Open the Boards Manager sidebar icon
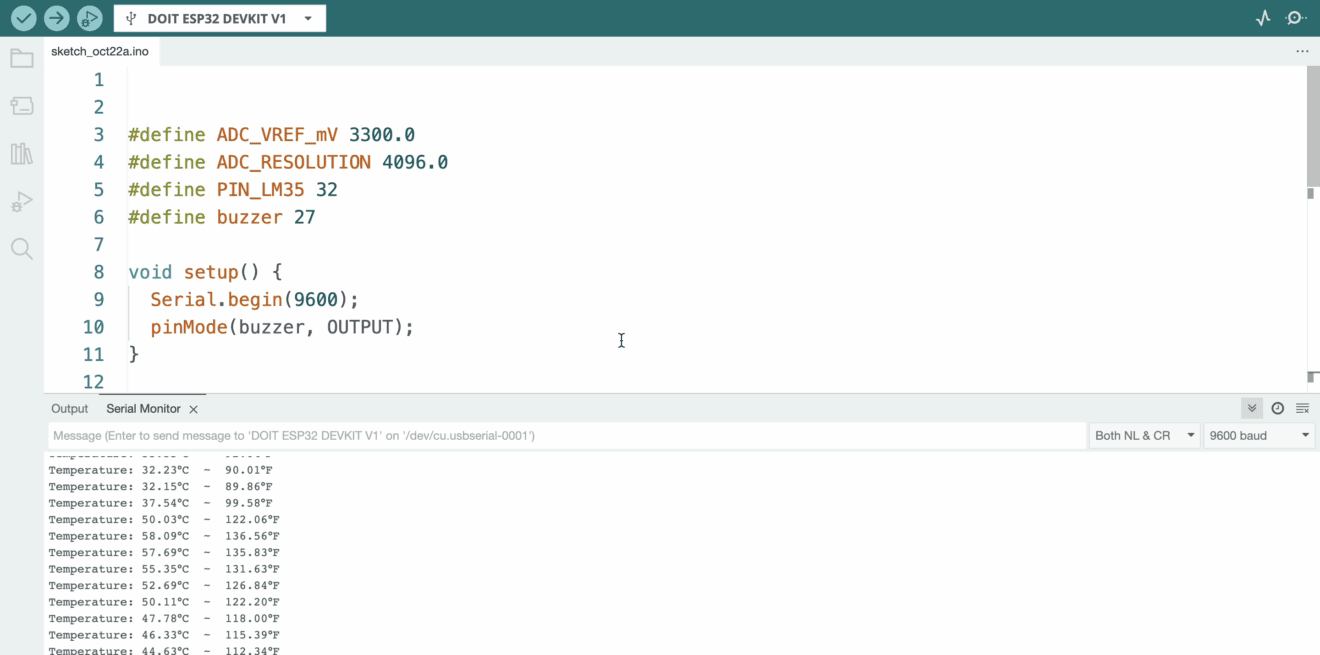Viewport: 1320px width, 655px height. pyautogui.click(x=21, y=106)
